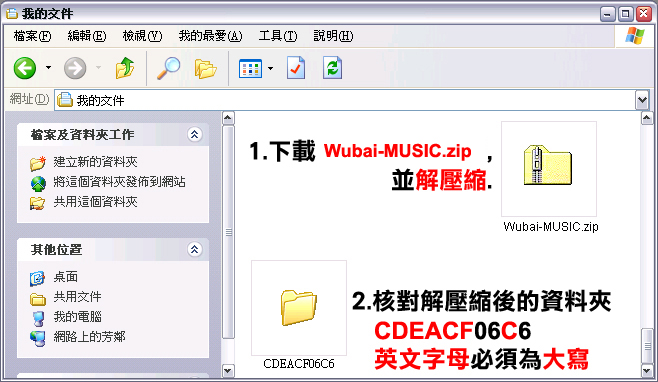Viewport: 658px width, 382px height.
Task: Go to 桌面 location link
Action: tap(65, 277)
